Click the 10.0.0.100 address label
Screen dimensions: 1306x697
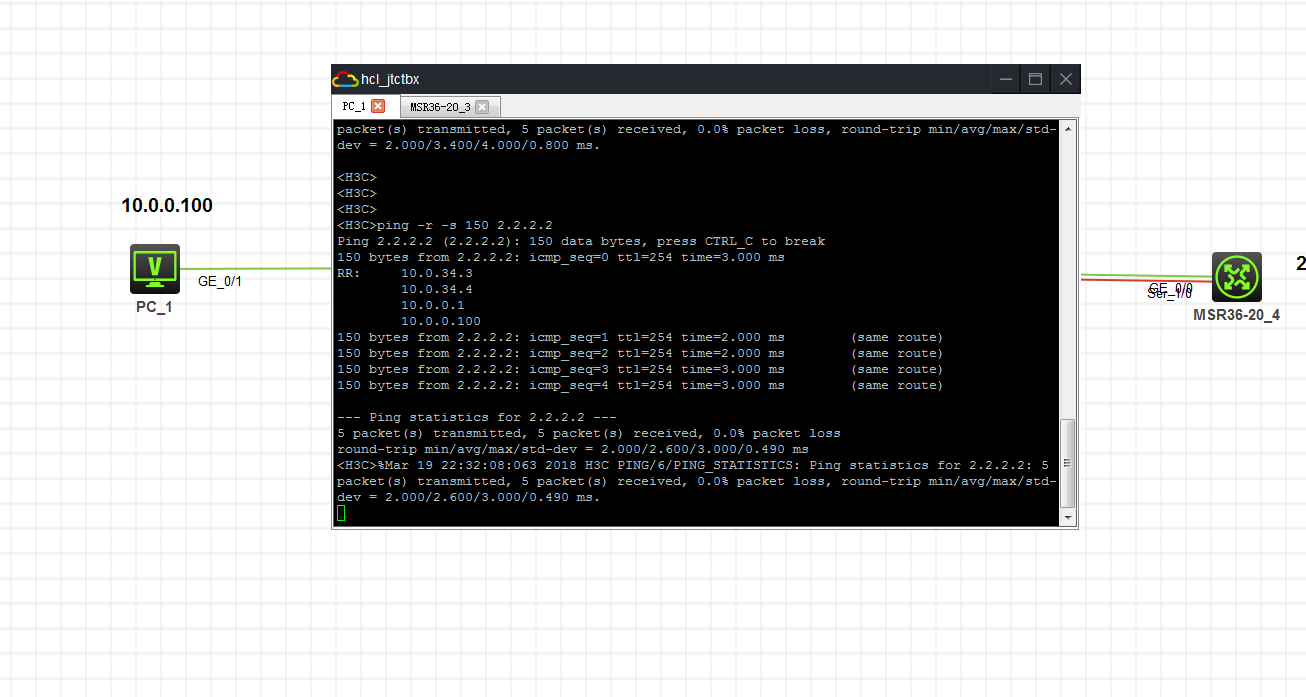pyautogui.click(x=167, y=206)
